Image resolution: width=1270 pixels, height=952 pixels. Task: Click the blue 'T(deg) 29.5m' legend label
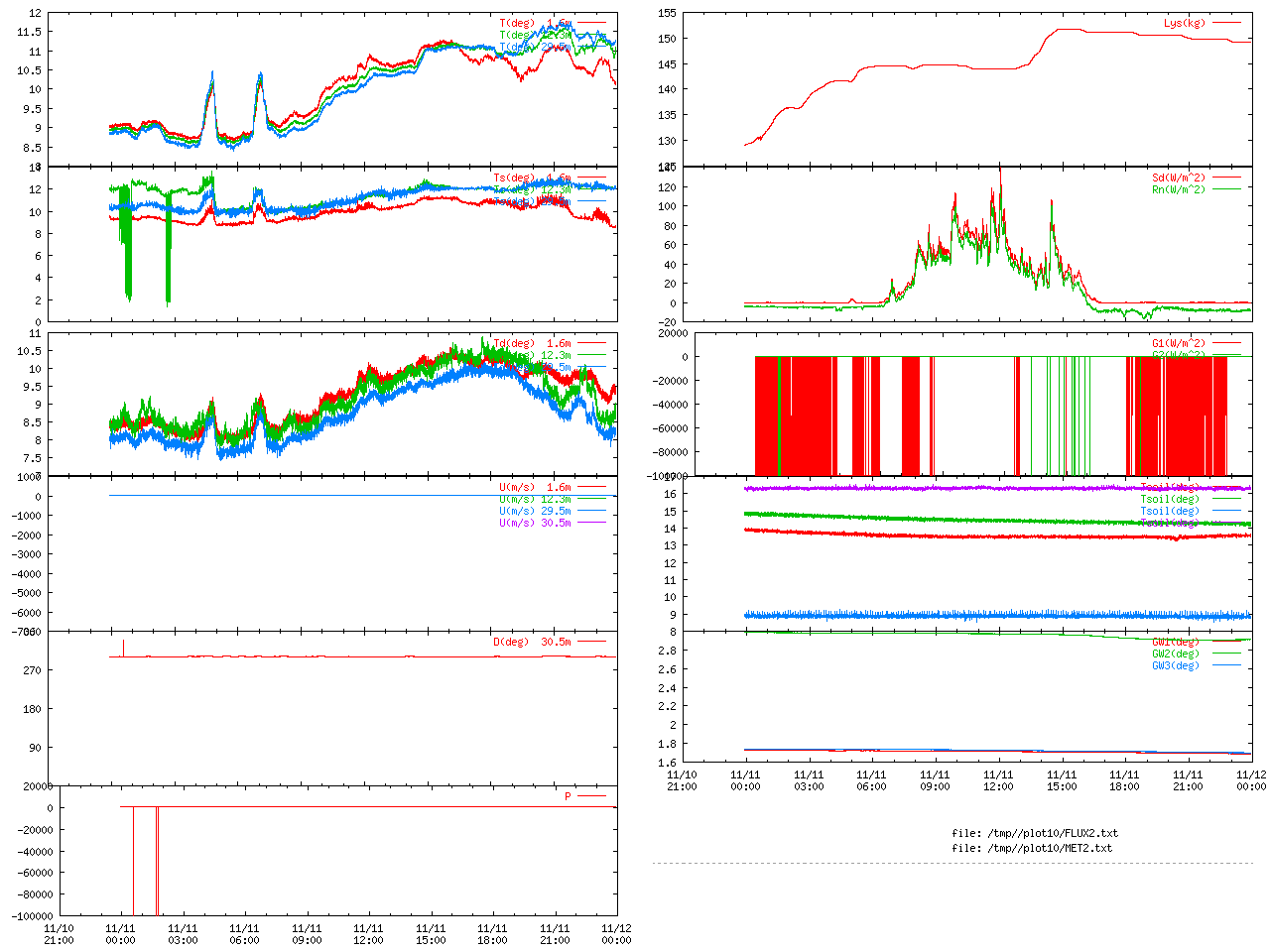pos(535,47)
